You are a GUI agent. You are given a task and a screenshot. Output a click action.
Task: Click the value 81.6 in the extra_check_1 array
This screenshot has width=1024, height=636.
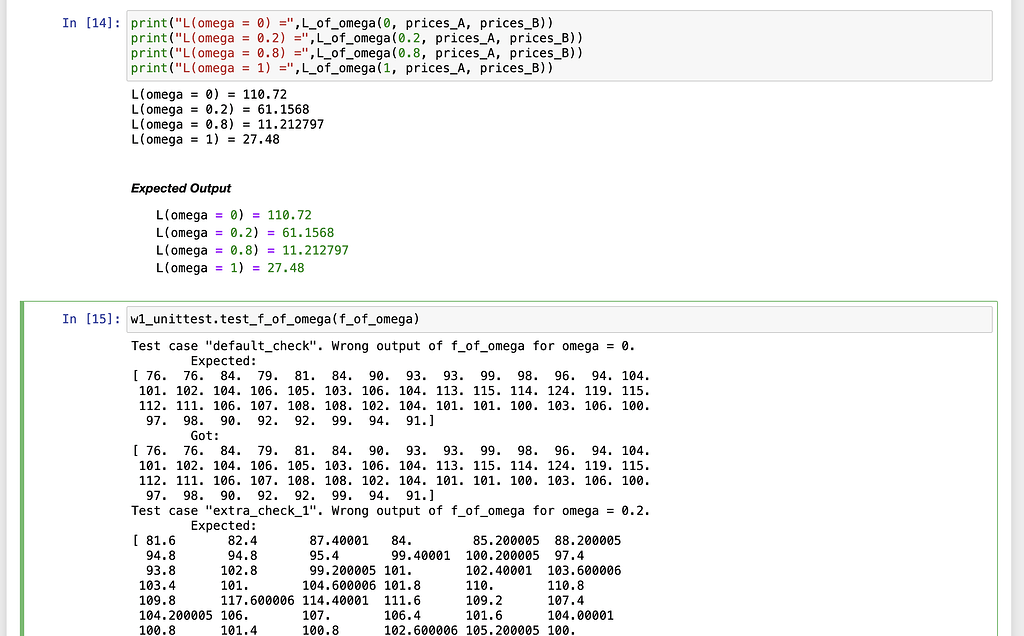point(161,541)
